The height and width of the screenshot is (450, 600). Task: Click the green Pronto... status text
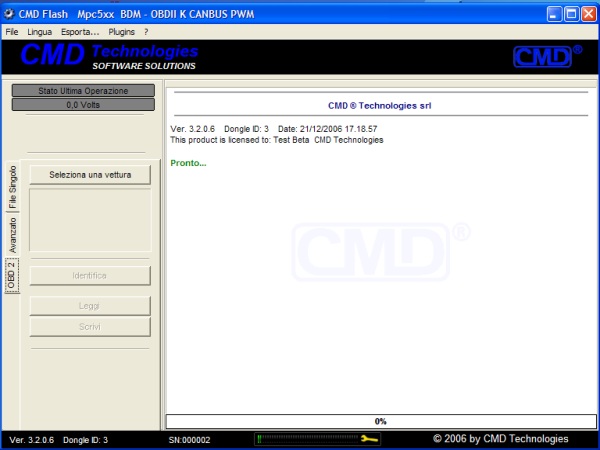(x=188, y=163)
